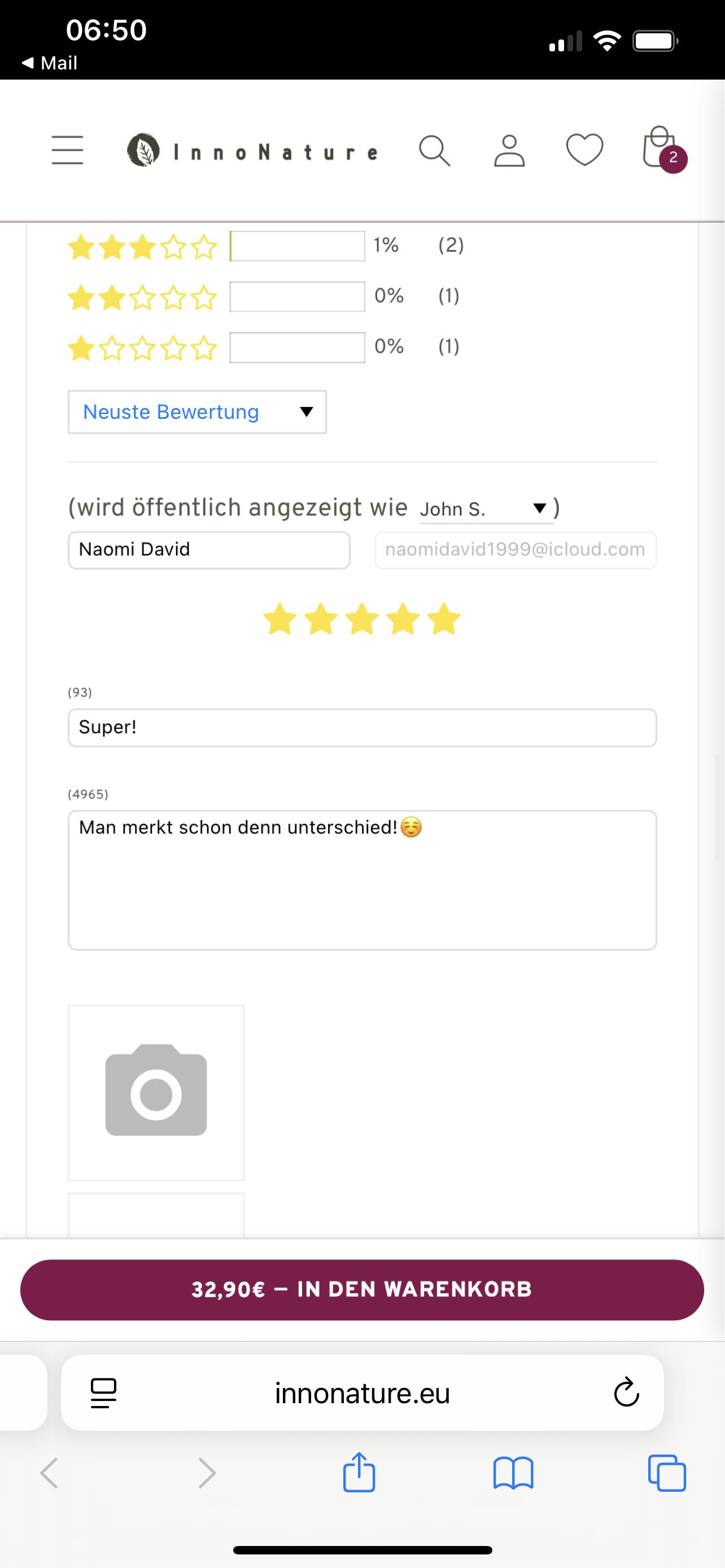725x1568 pixels.
Task: Show open Safari tabs overview
Action: [667, 1473]
